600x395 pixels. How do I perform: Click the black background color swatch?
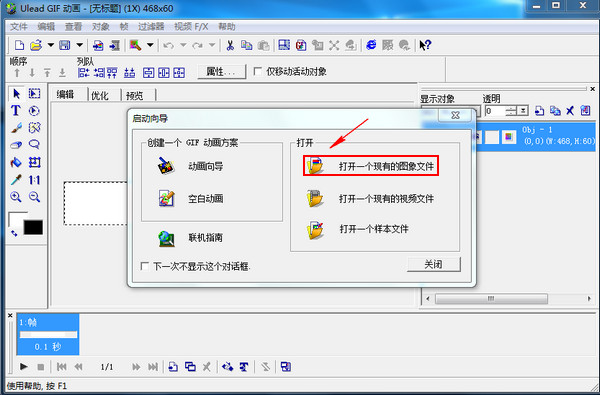[33, 227]
